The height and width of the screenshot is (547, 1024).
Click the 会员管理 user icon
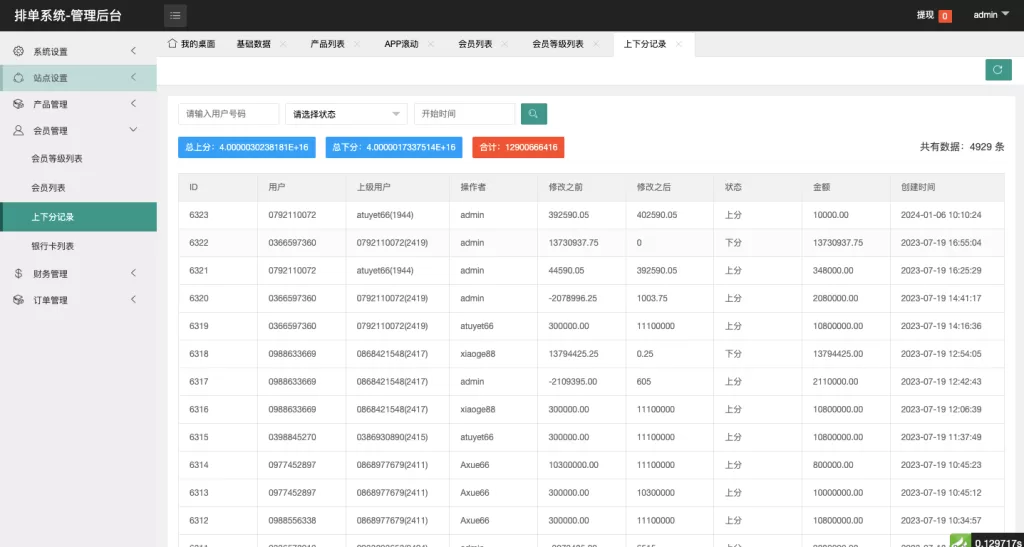pyautogui.click(x=18, y=131)
